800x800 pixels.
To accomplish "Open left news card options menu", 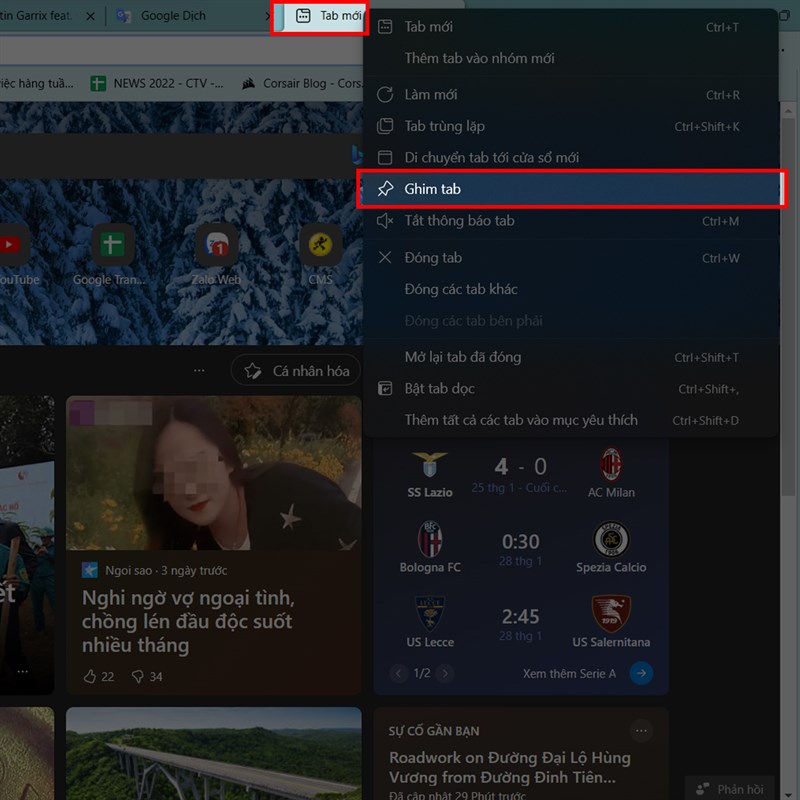I will tap(22, 671).
